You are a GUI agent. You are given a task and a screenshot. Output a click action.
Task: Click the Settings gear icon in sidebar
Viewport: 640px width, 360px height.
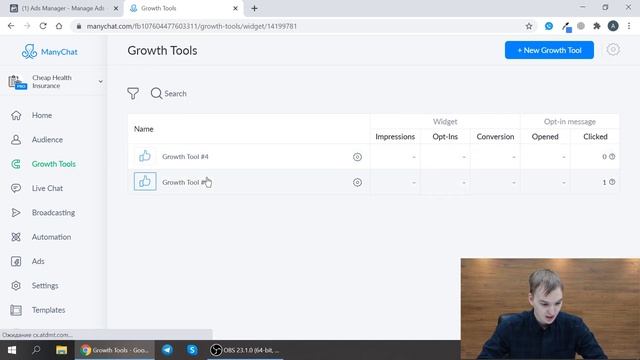pyautogui.click(x=16, y=286)
